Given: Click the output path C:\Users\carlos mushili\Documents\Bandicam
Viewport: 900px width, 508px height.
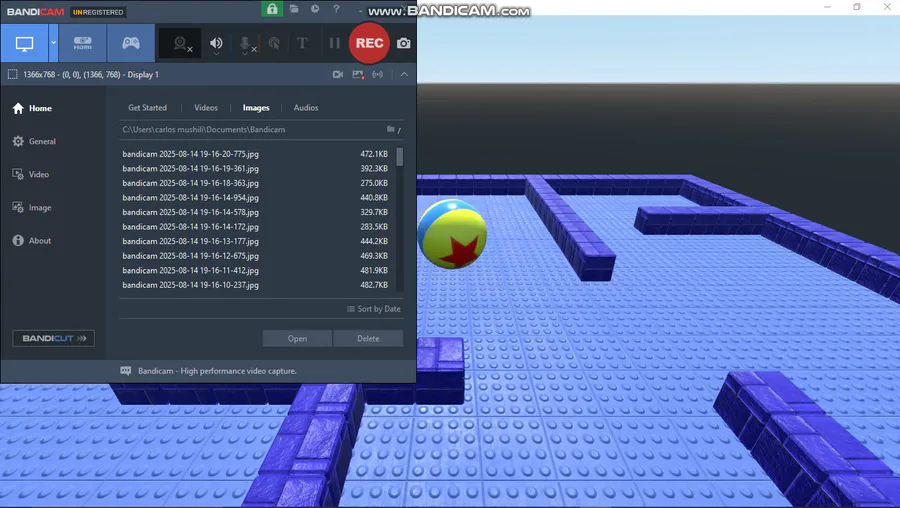Looking at the screenshot, I should [x=204, y=129].
